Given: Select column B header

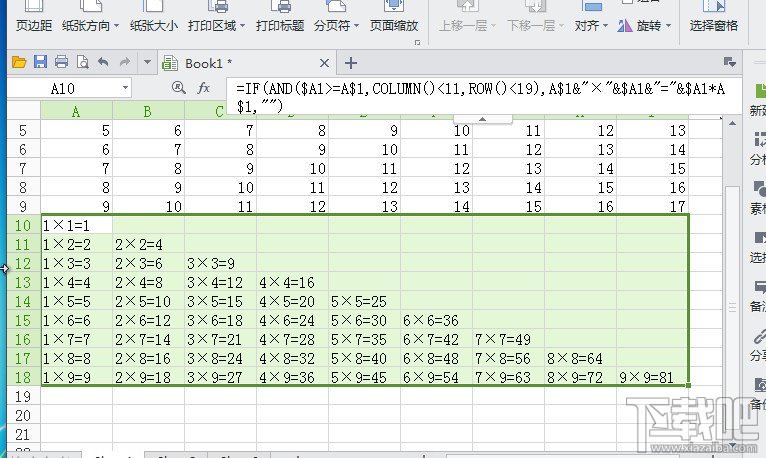Looking at the screenshot, I should point(148,111).
